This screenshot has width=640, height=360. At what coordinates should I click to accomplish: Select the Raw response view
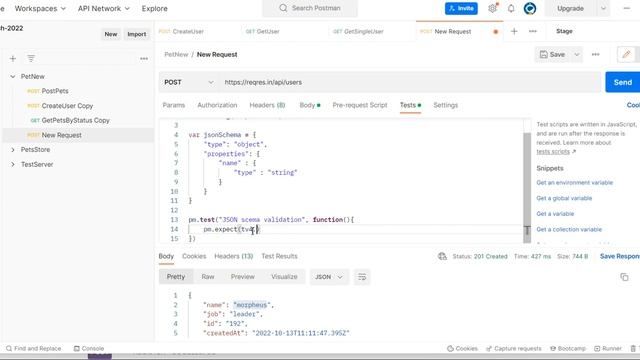208,277
